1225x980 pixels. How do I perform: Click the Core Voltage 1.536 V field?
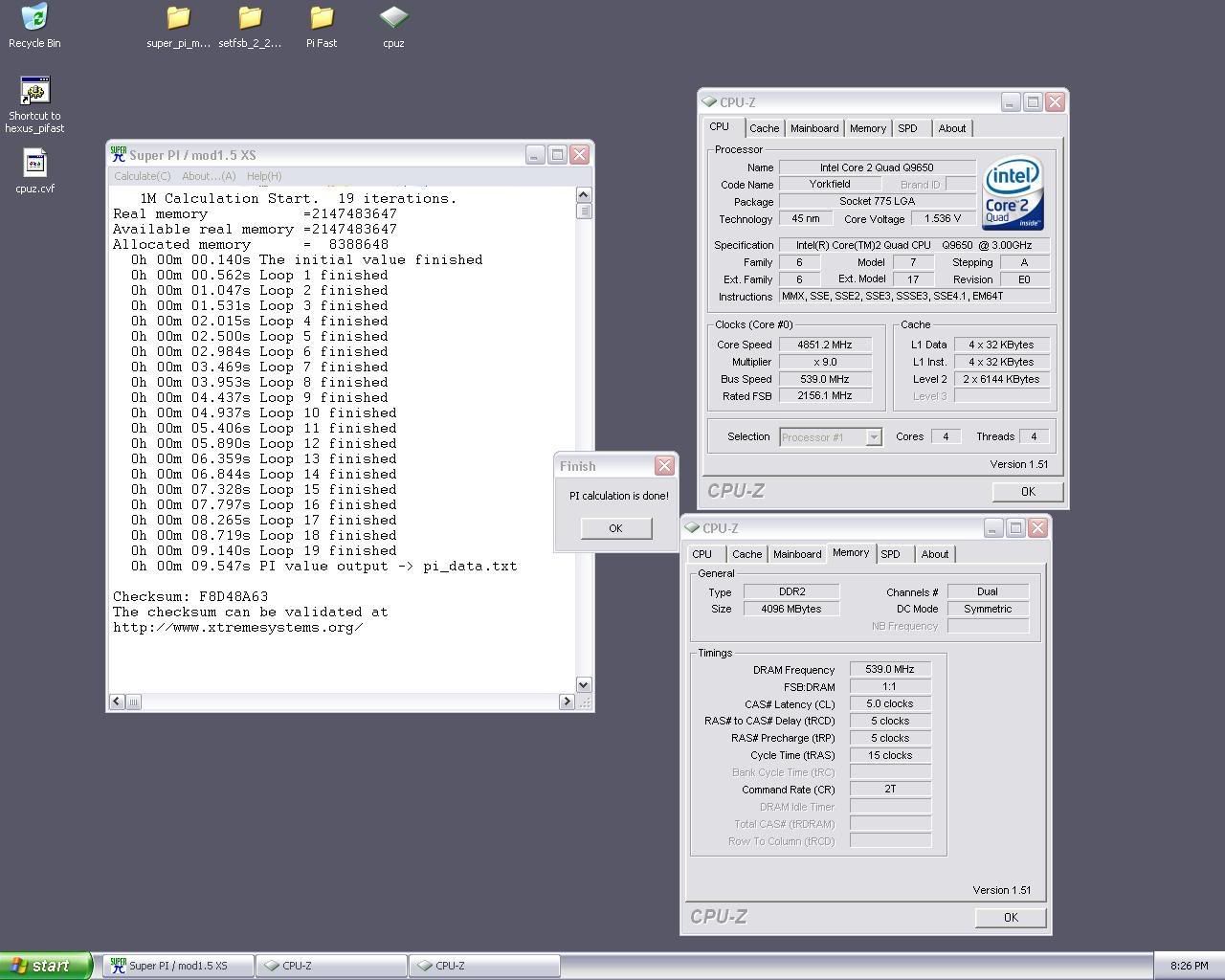[x=943, y=218]
